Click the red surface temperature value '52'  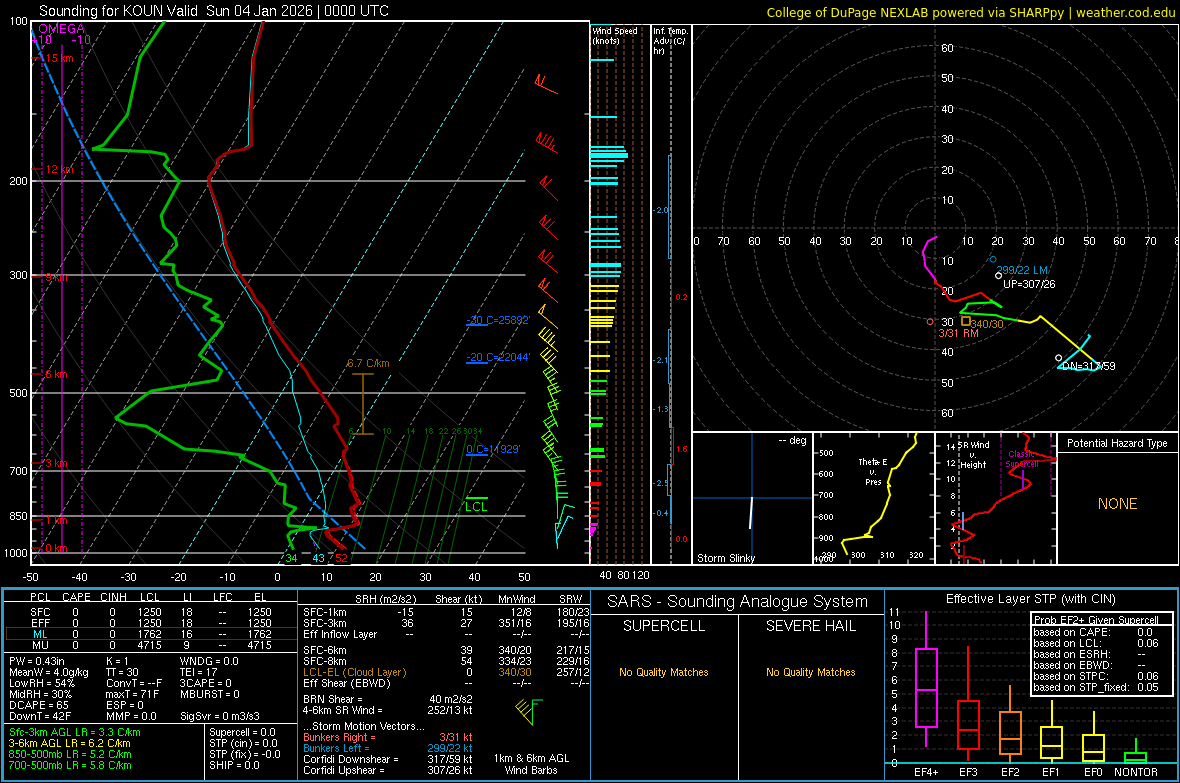coord(342,558)
